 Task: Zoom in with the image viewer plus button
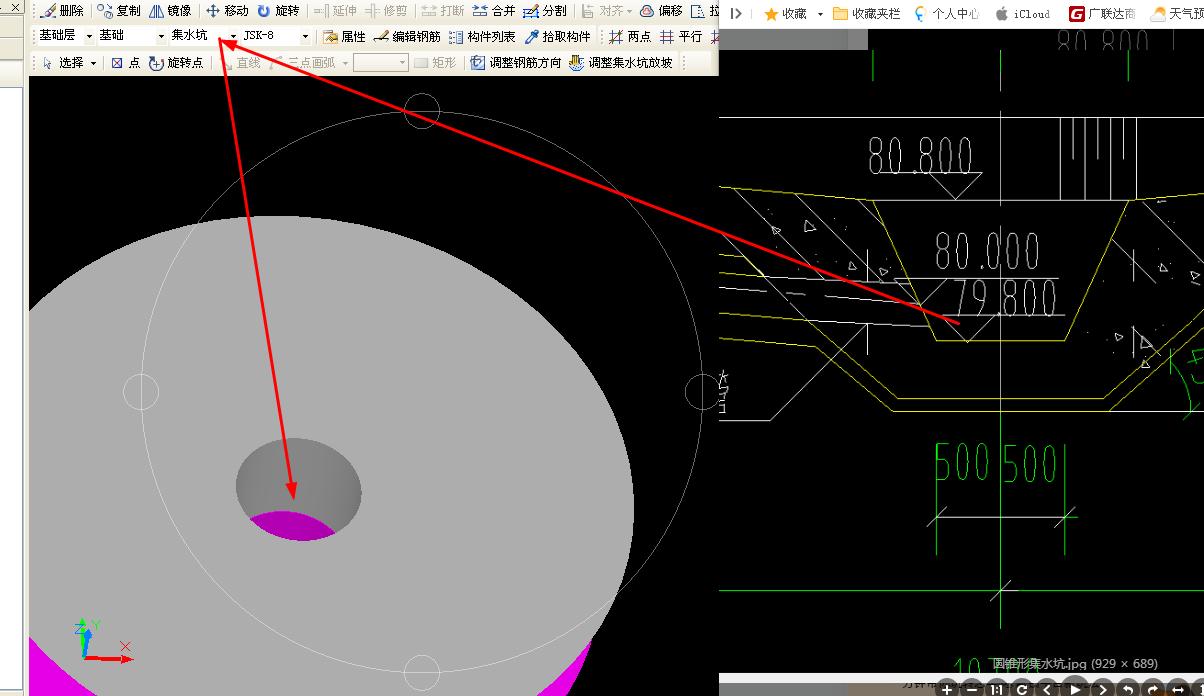[x=946, y=689]
